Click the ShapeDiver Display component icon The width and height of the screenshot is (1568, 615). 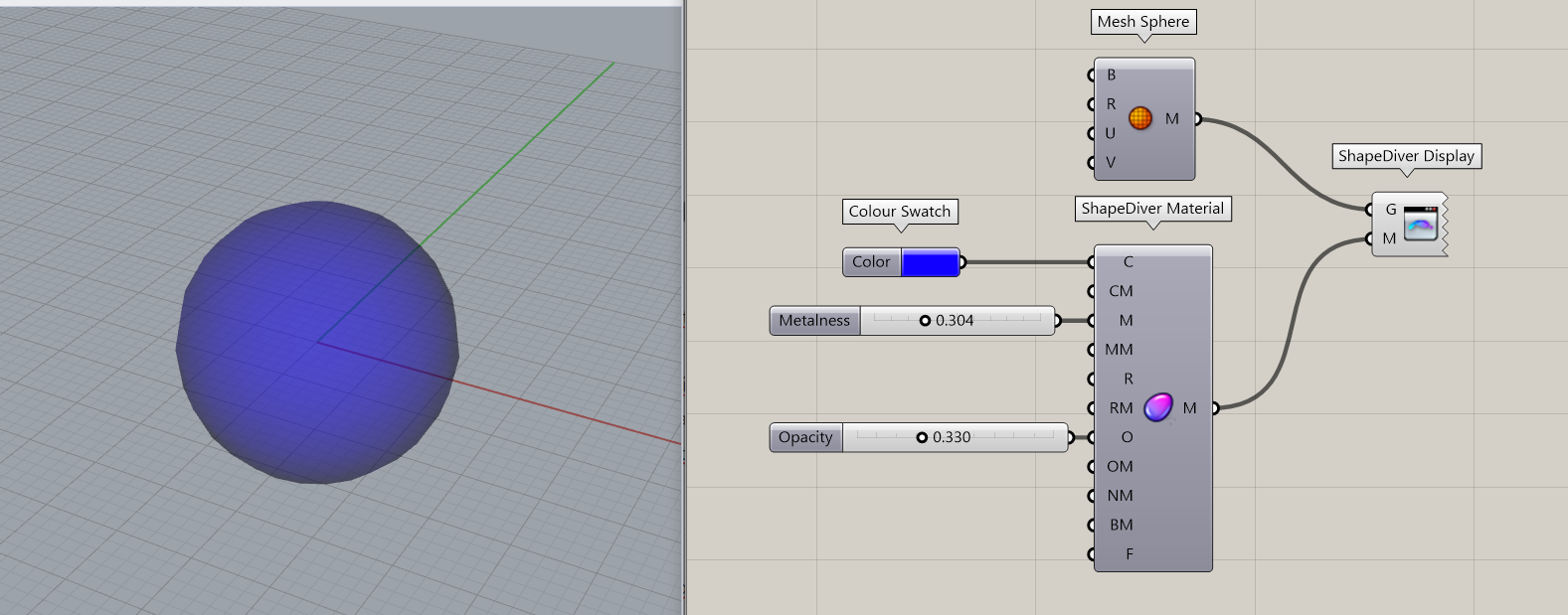click(1421, 224)
